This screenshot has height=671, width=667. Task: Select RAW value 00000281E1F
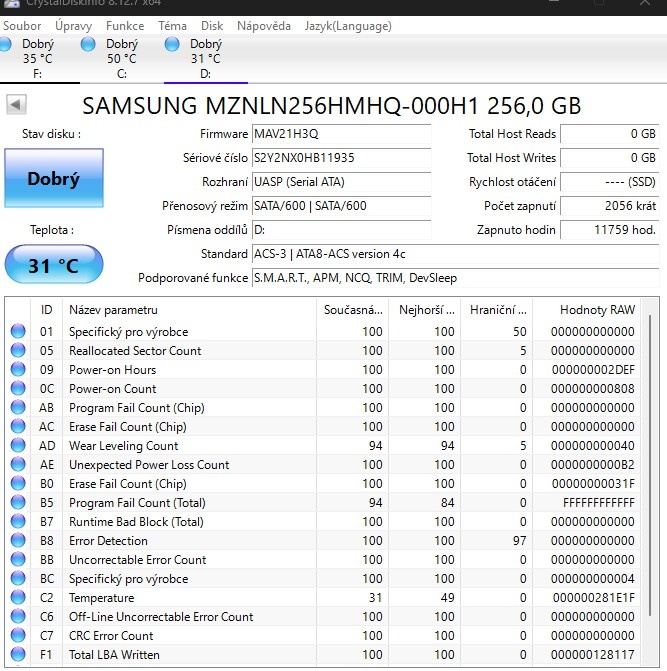[x=594, y=598]
